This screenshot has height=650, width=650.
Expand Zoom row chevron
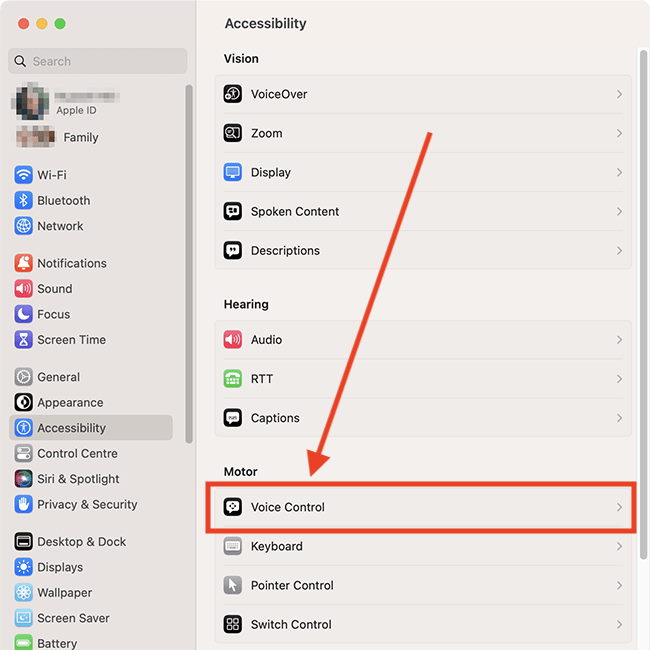619,133
